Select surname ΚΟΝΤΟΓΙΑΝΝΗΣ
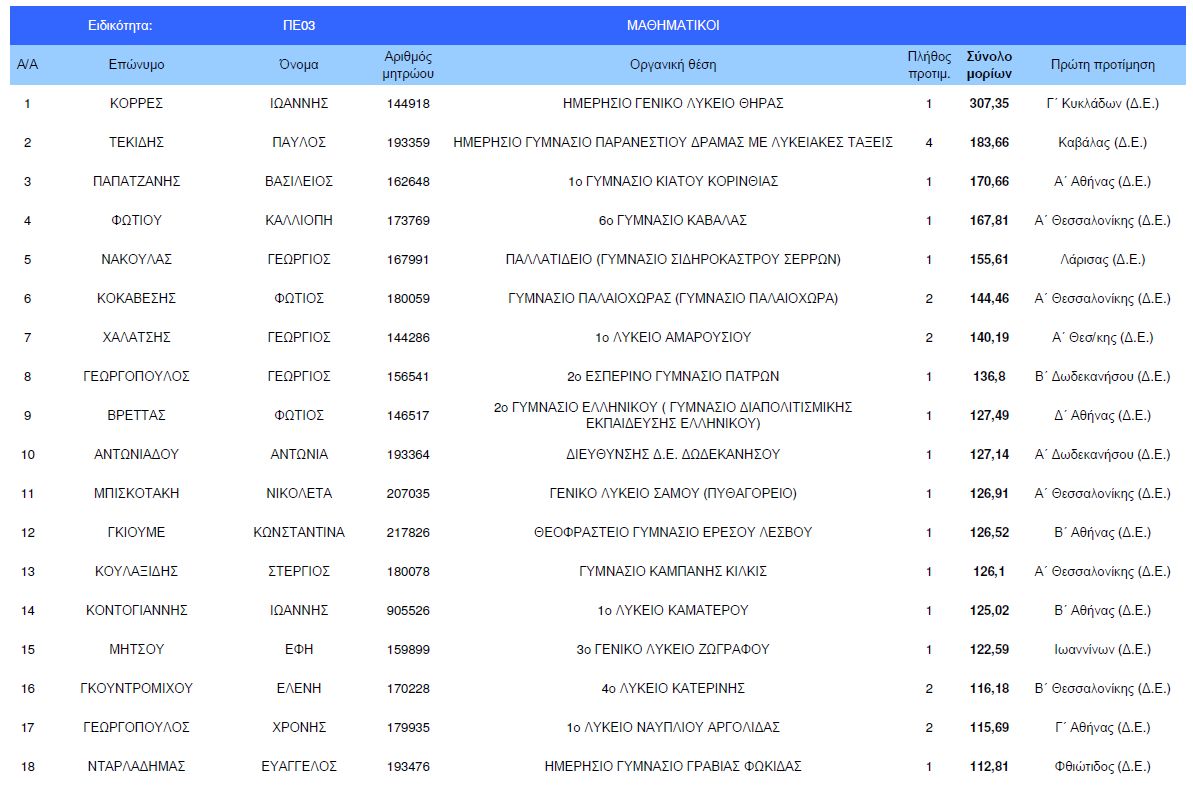The height and width of the screenshot is (789, 1193). [x=136, y=610]
